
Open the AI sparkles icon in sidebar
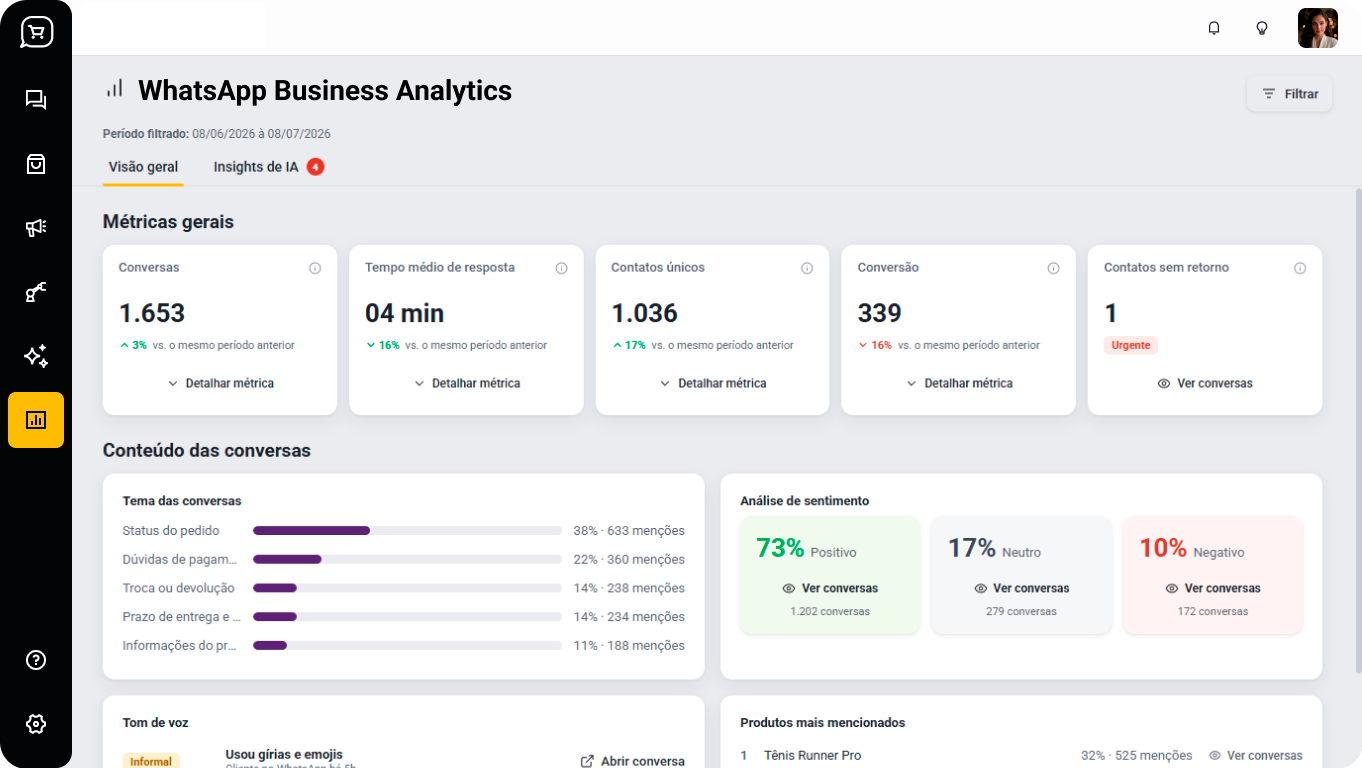pos(36,356)
